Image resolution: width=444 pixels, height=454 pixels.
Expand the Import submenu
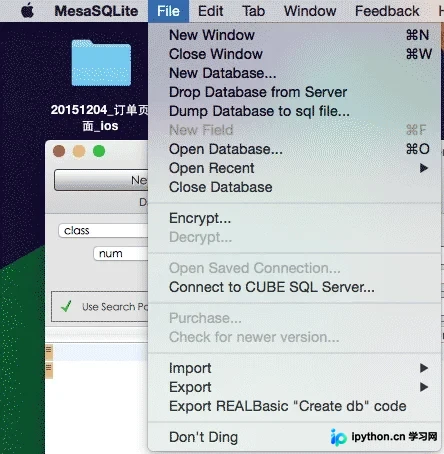tap(295, 368)
